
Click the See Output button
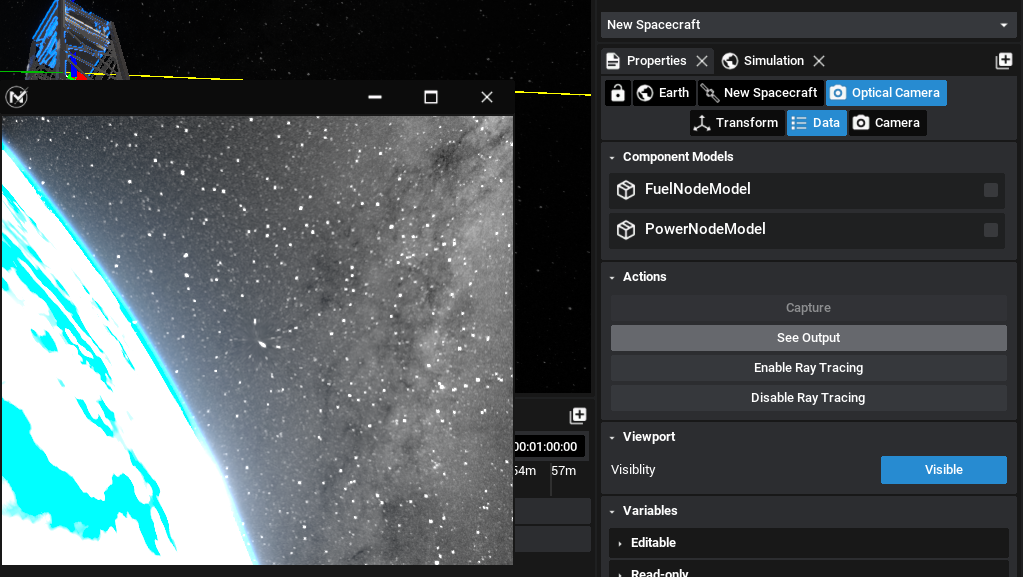(808, 337)
